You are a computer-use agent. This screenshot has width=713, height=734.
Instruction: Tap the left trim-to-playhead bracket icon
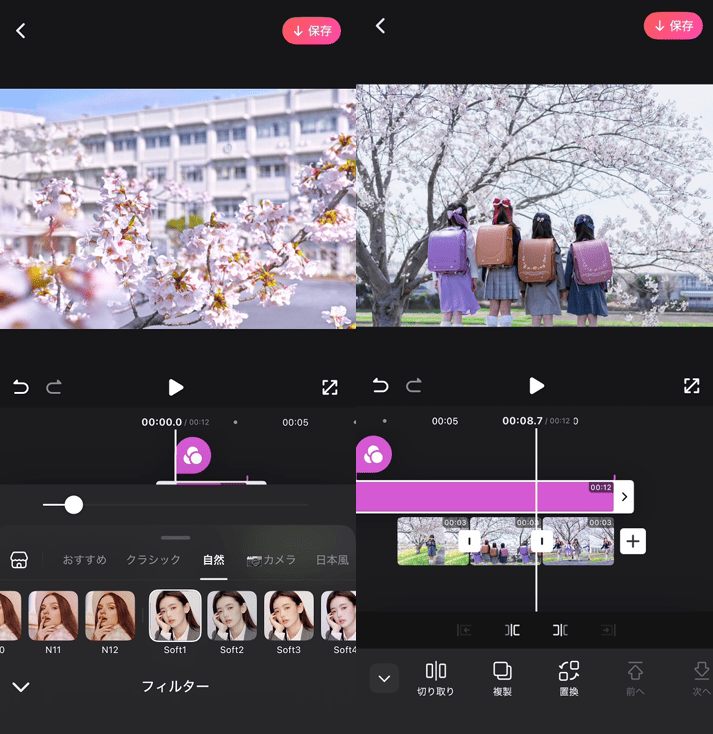(512, 630)
